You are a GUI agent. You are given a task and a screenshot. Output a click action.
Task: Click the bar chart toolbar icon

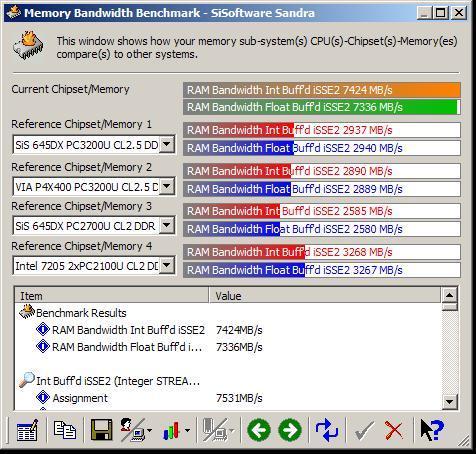(171, 431)
